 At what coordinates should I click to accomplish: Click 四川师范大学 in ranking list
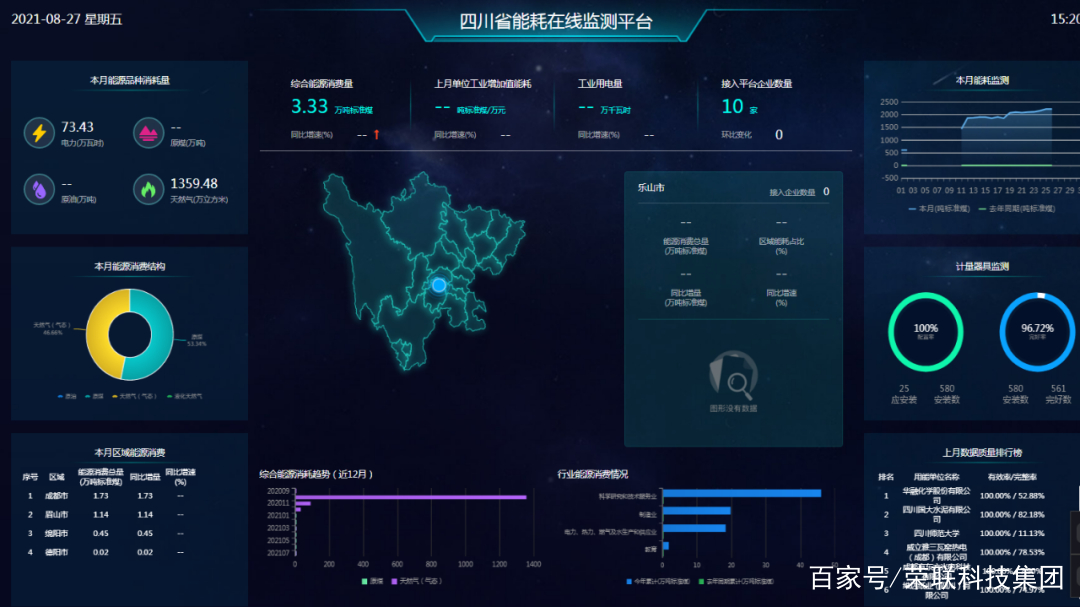pyautogui.click(x=936, y=533)
